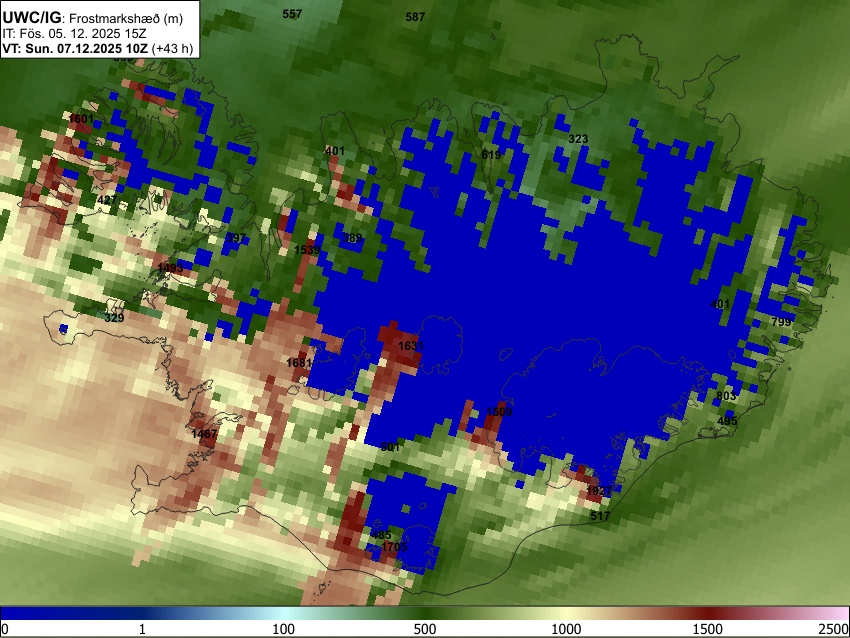Click the 1 tick label on the legend

pos(142,629)
